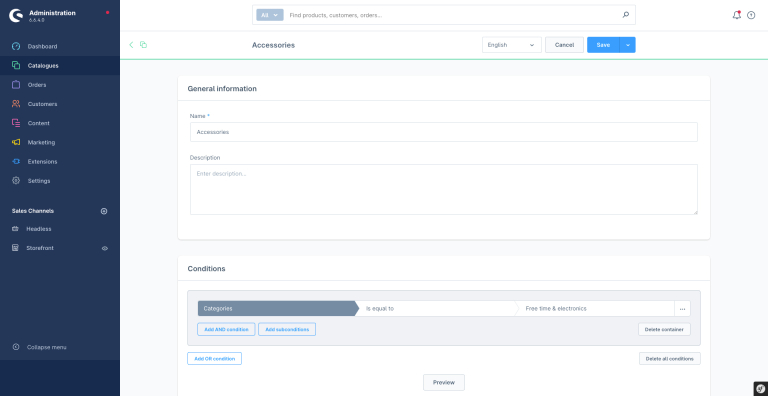Select the Headless sales channel label

[39, 229]
